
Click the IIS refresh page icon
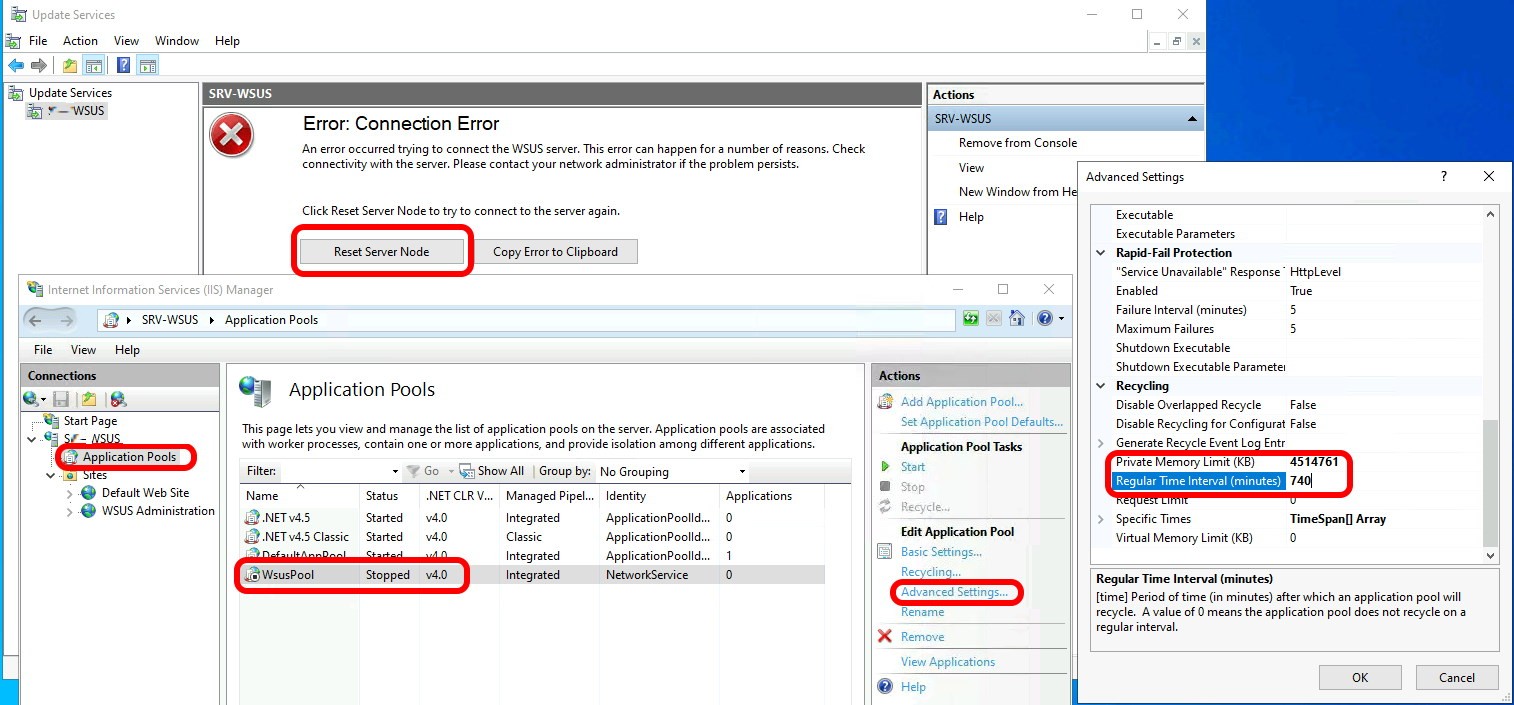pos(971,319)
